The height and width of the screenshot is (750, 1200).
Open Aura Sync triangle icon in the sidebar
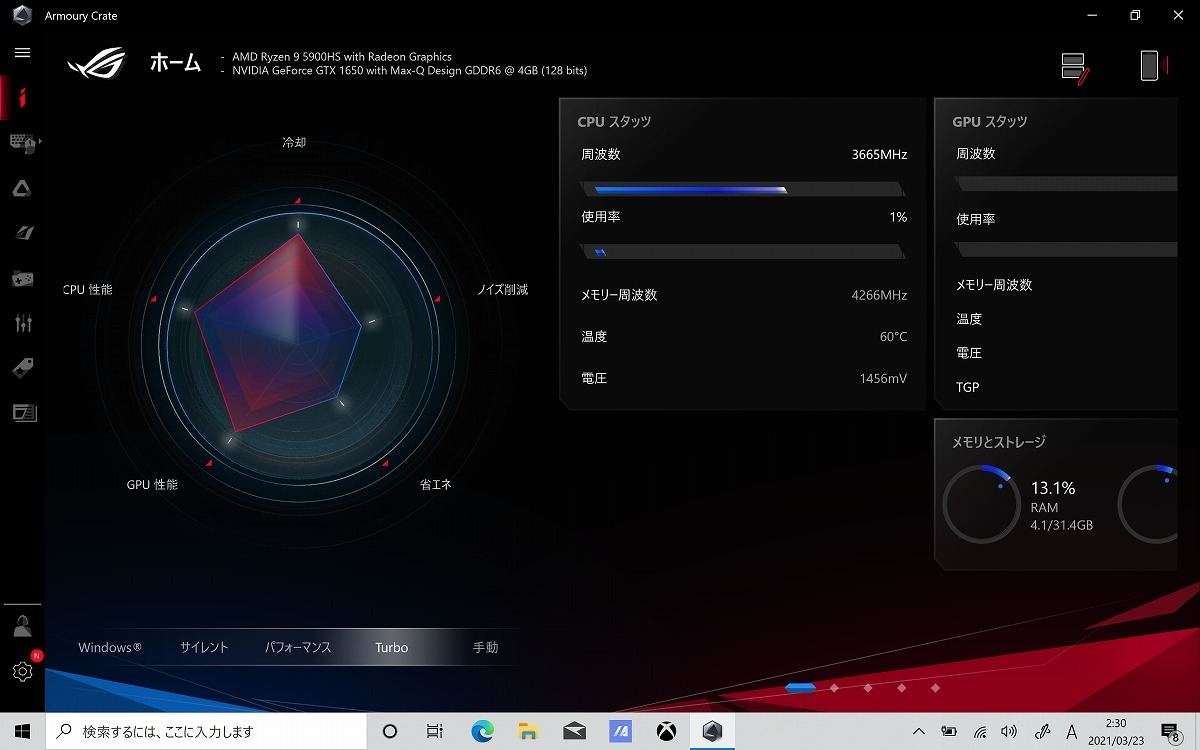(x=22, y=188)
